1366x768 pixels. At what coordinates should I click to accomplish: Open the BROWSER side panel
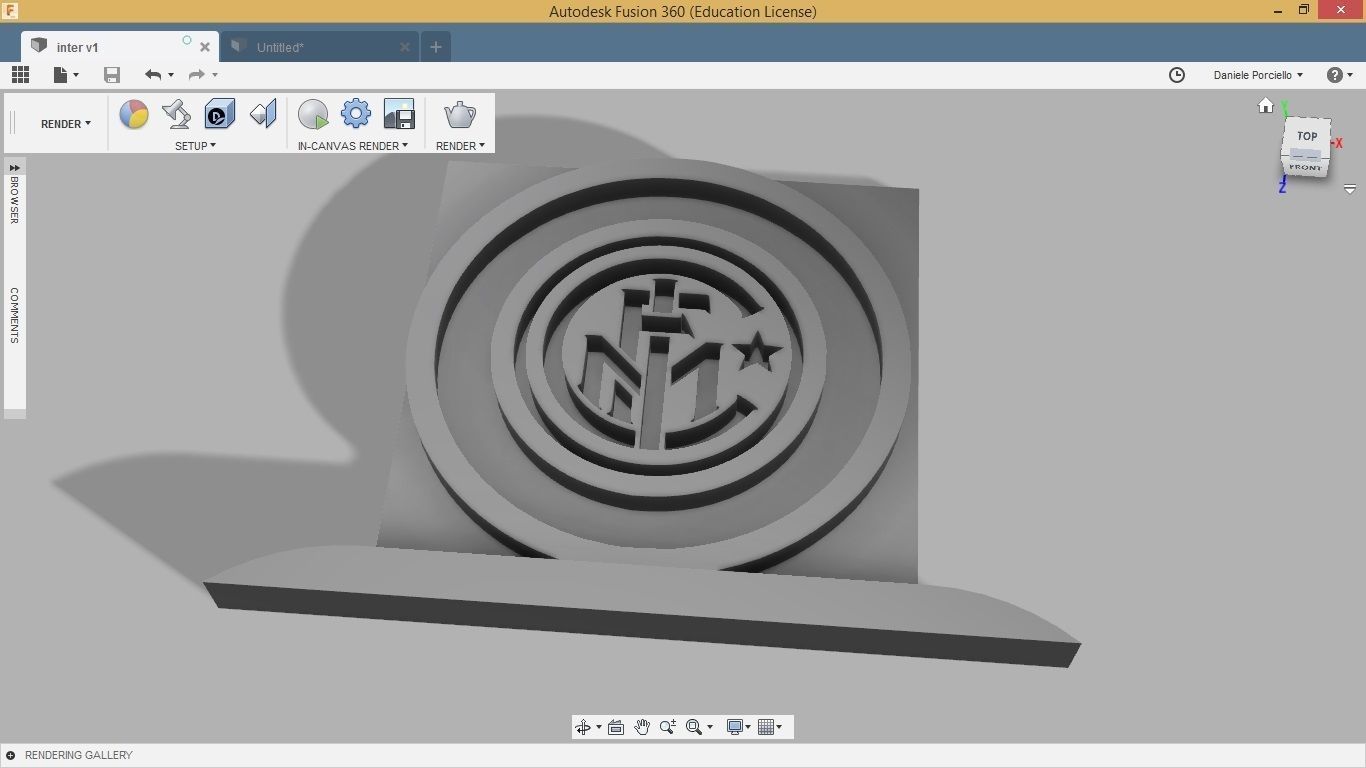(15, 200)
